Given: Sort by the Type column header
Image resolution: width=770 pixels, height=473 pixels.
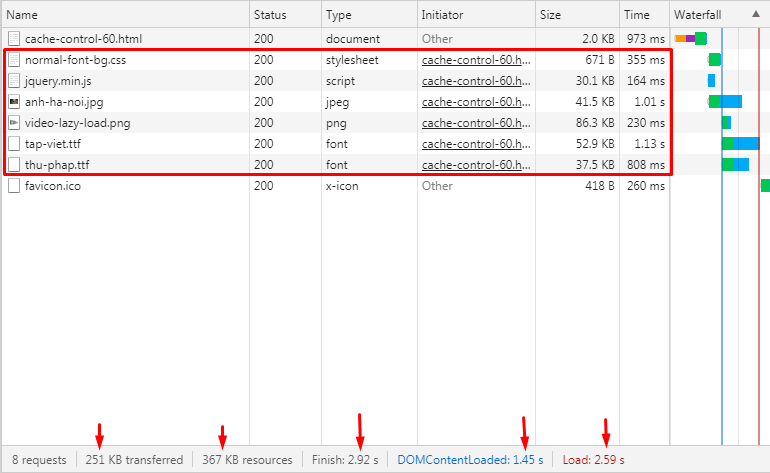Looking at the screenshot, I should coord(339,15).
